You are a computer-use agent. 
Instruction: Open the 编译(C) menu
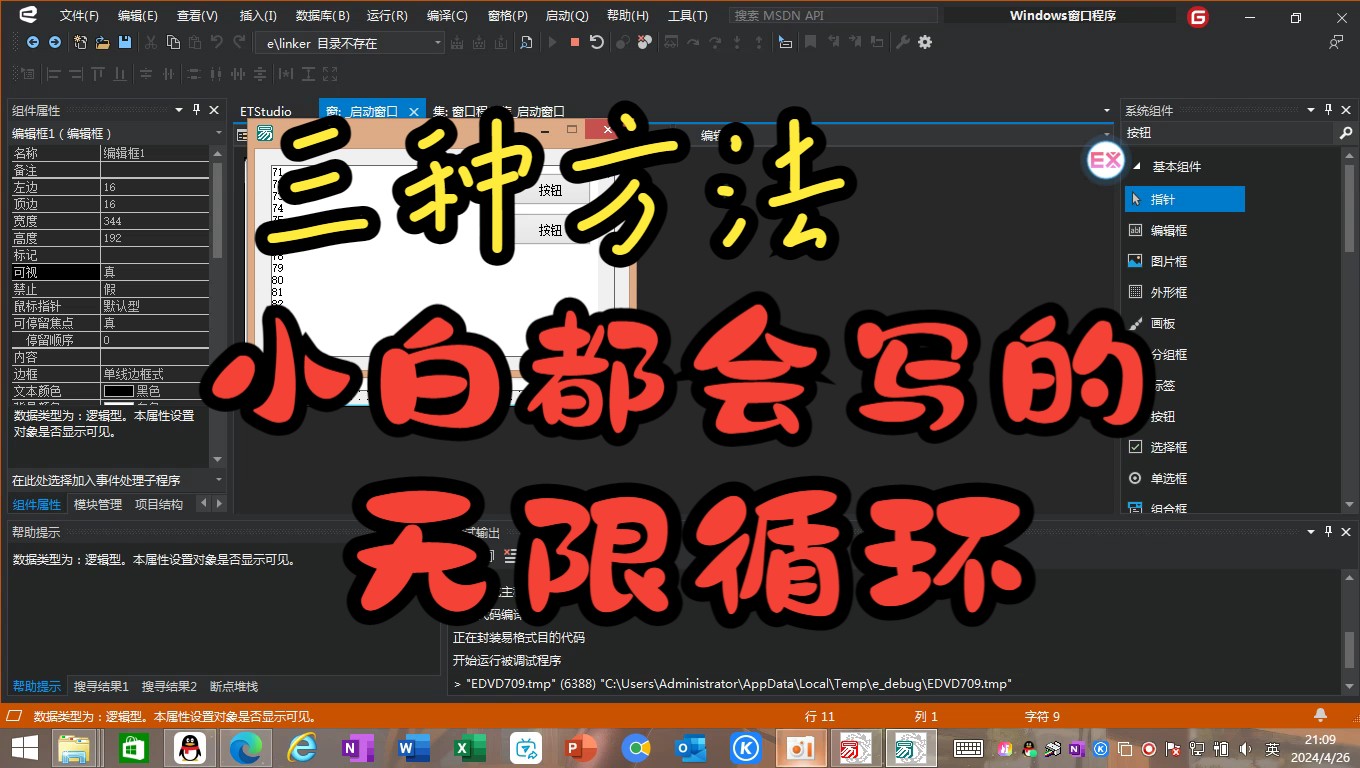click(447, 16)
